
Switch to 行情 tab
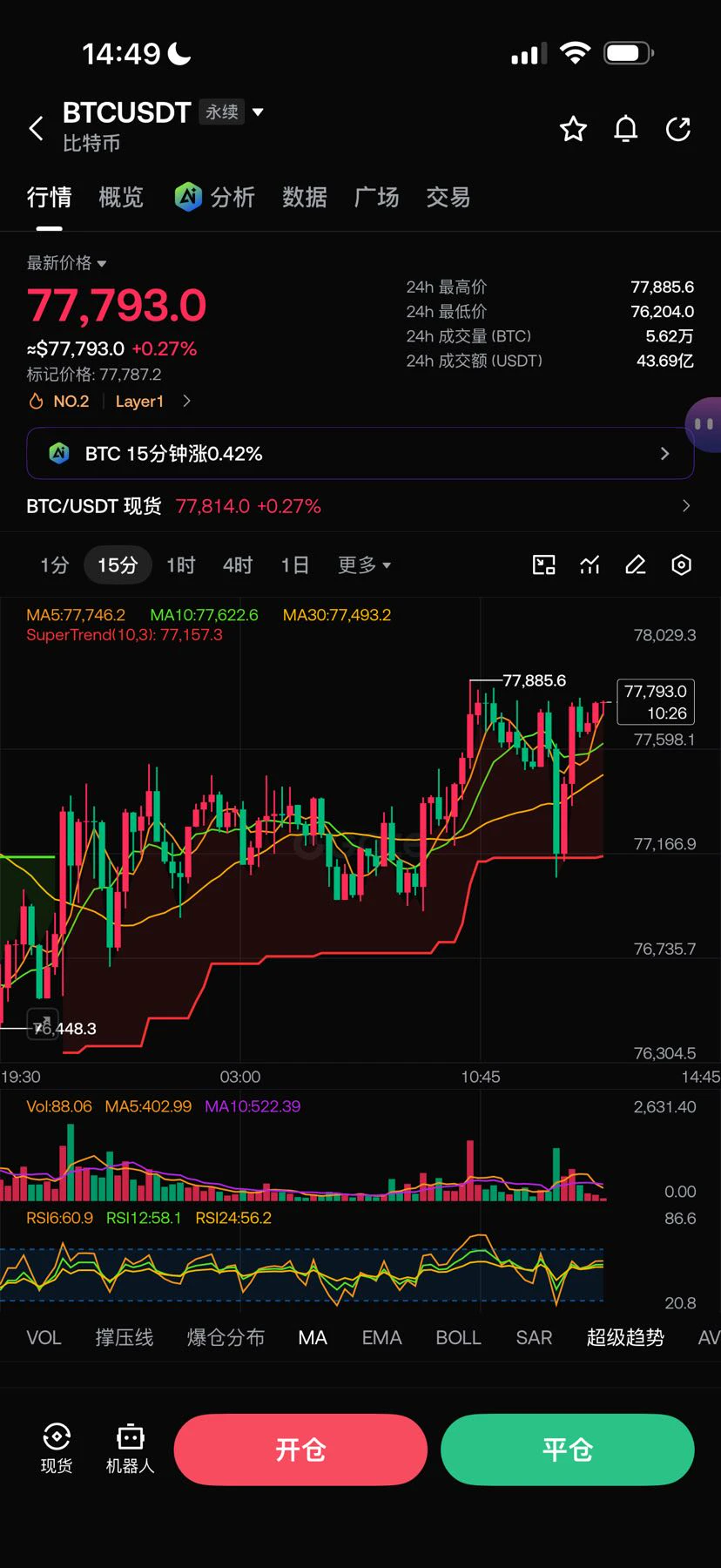(49, 198)
